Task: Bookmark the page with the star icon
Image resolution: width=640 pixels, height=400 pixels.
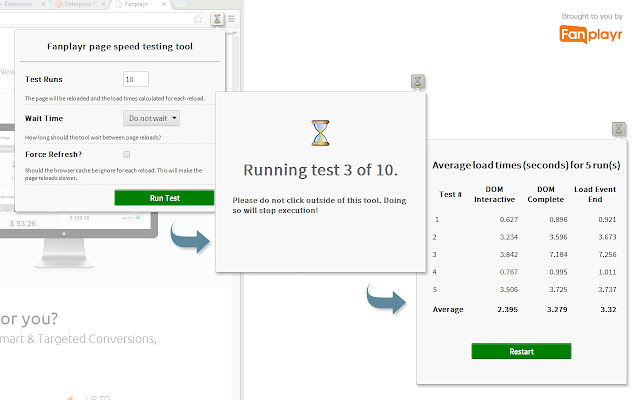Action: 198,19
